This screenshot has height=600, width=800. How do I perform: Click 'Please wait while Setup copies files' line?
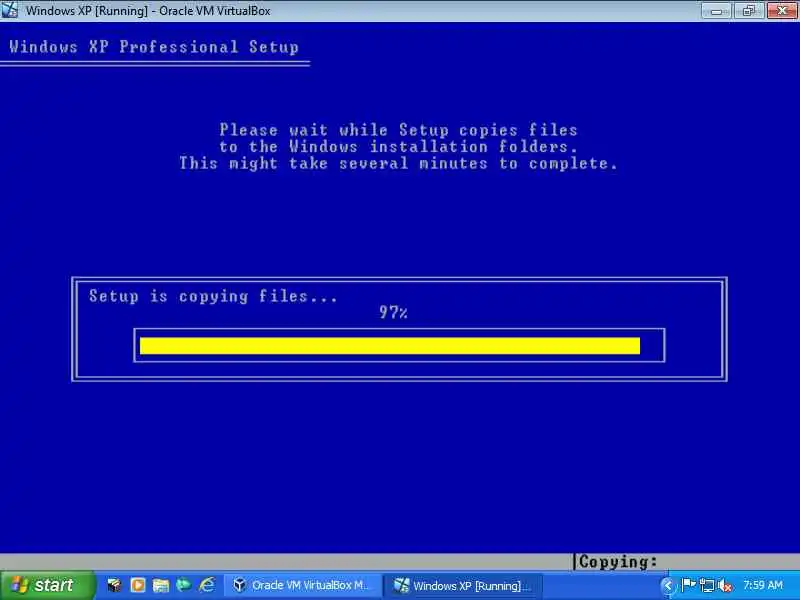[398, 130]
